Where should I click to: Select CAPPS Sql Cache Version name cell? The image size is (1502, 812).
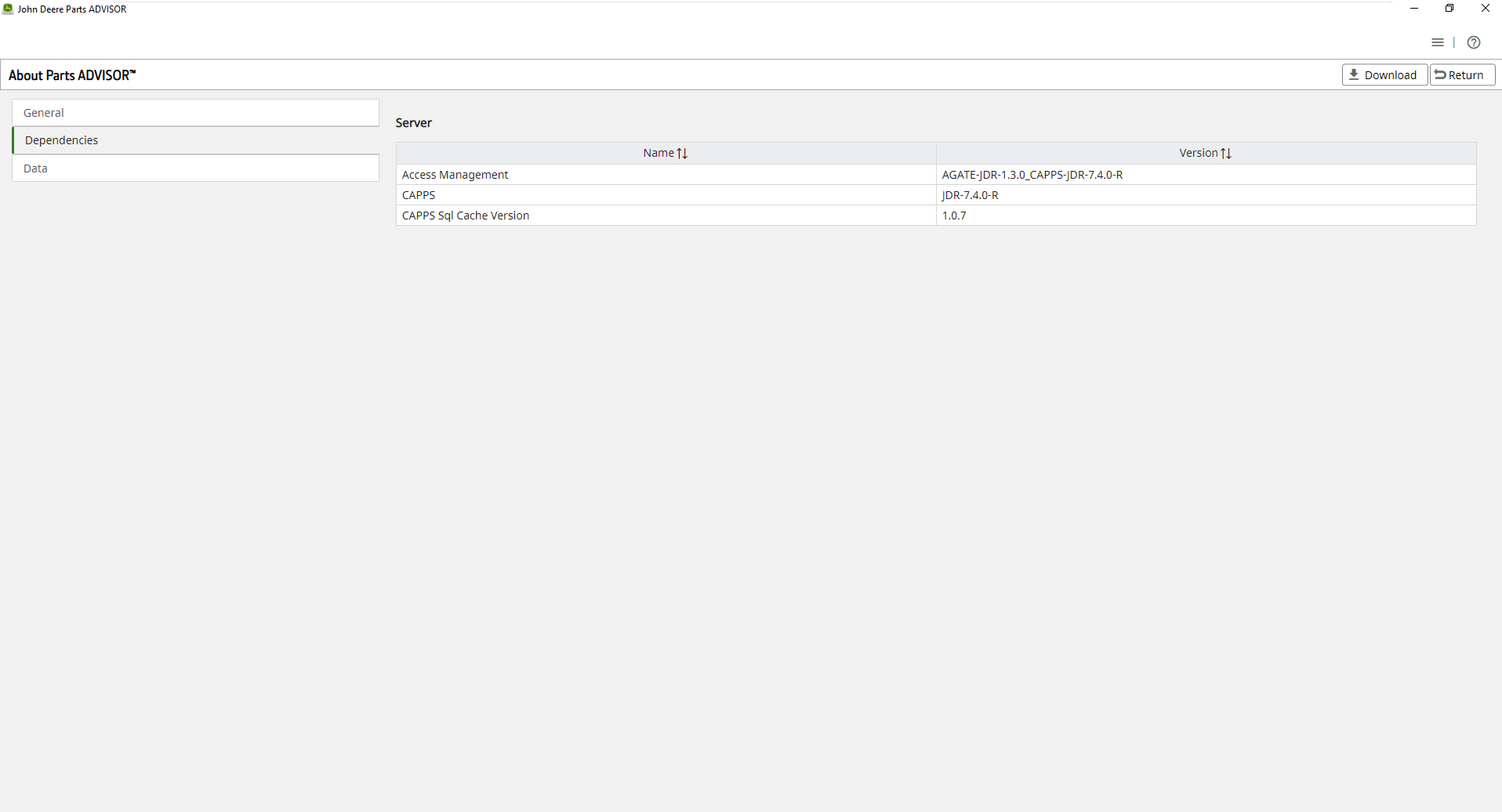click(x=466, y=216)
